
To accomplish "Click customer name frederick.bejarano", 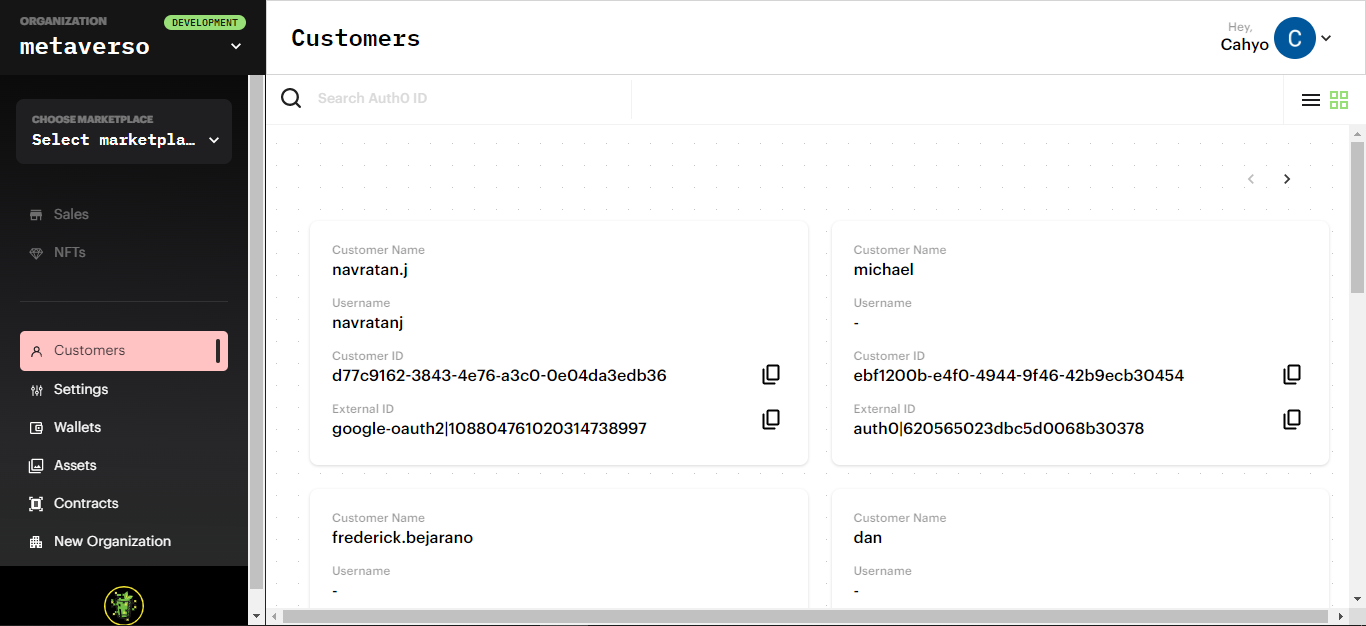I will (x=402, y=538).
